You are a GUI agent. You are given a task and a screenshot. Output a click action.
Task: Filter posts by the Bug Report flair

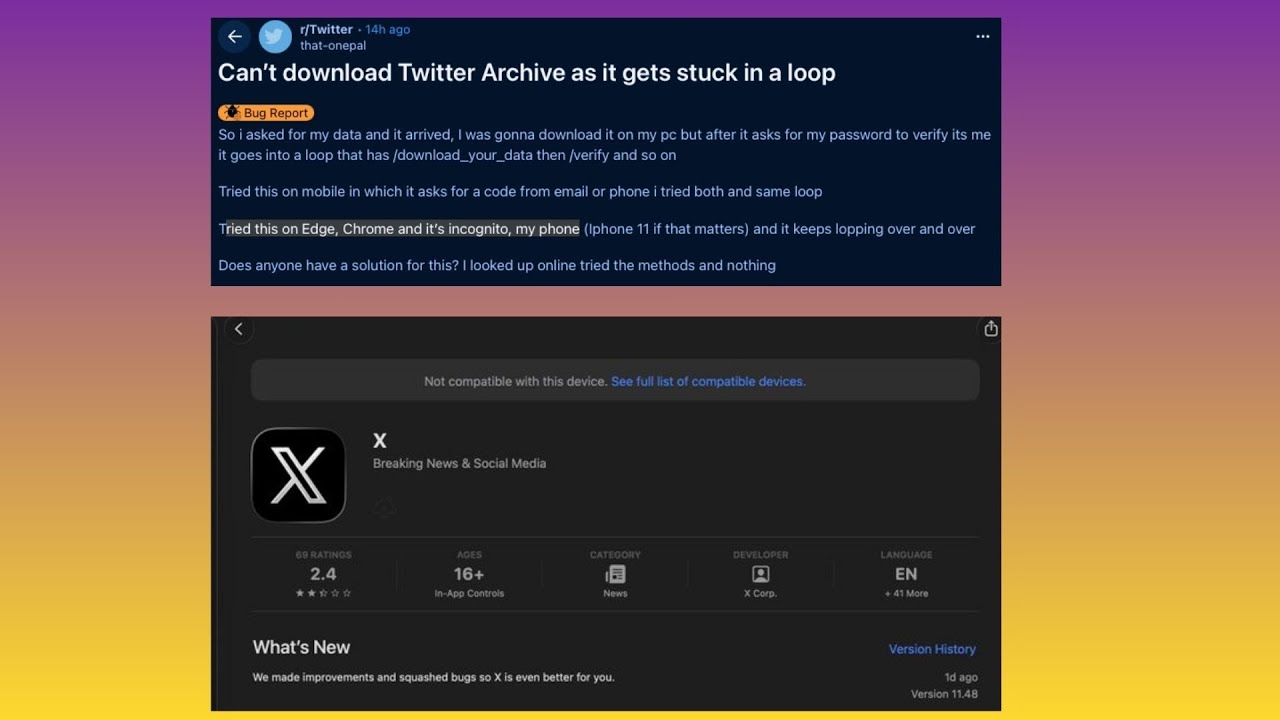tap(266, 113)
